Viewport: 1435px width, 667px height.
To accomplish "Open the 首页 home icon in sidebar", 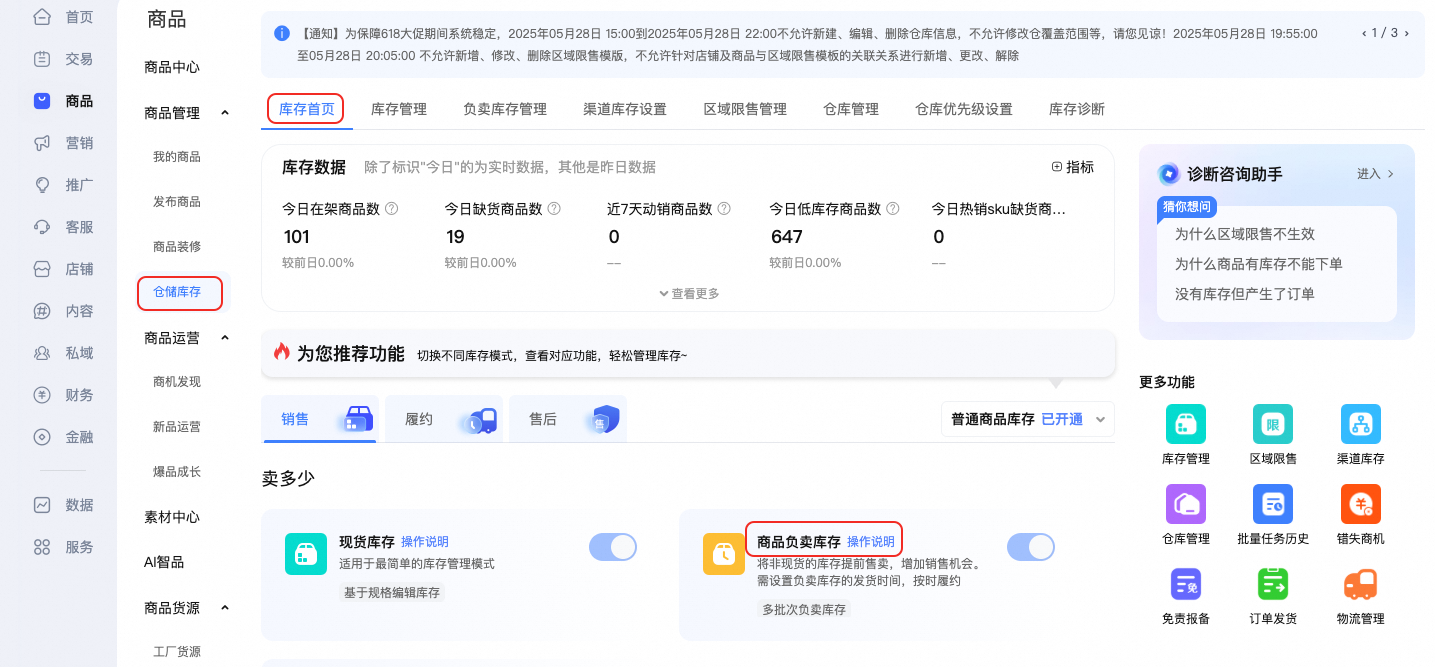I will click(x=42, y=17).
